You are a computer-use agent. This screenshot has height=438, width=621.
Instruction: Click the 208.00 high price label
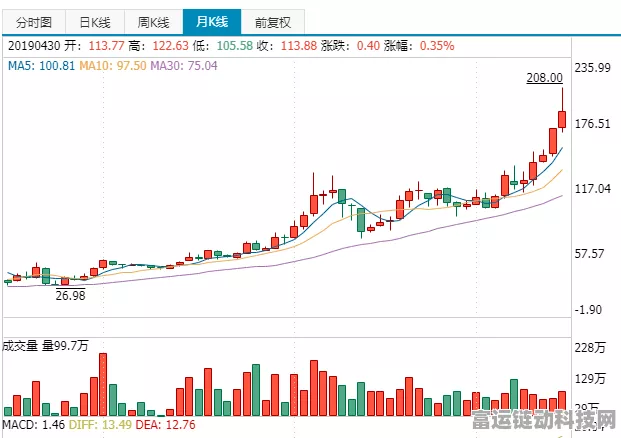[x=544, y=78]
